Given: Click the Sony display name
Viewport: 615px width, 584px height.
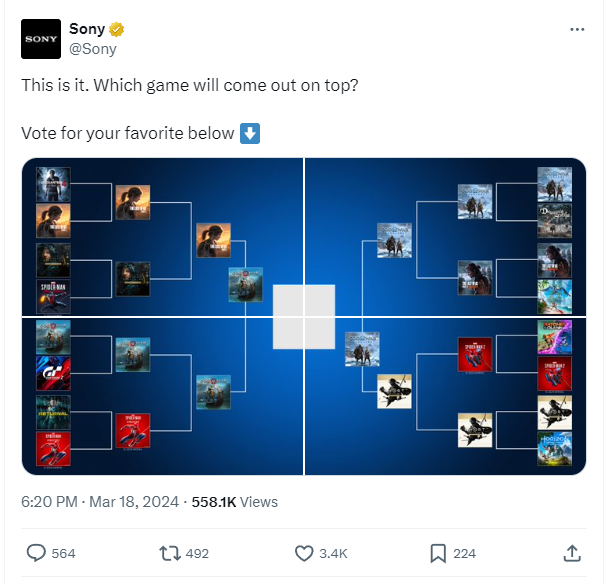Looking at the screenshot, I should click(x=87, y=29).
